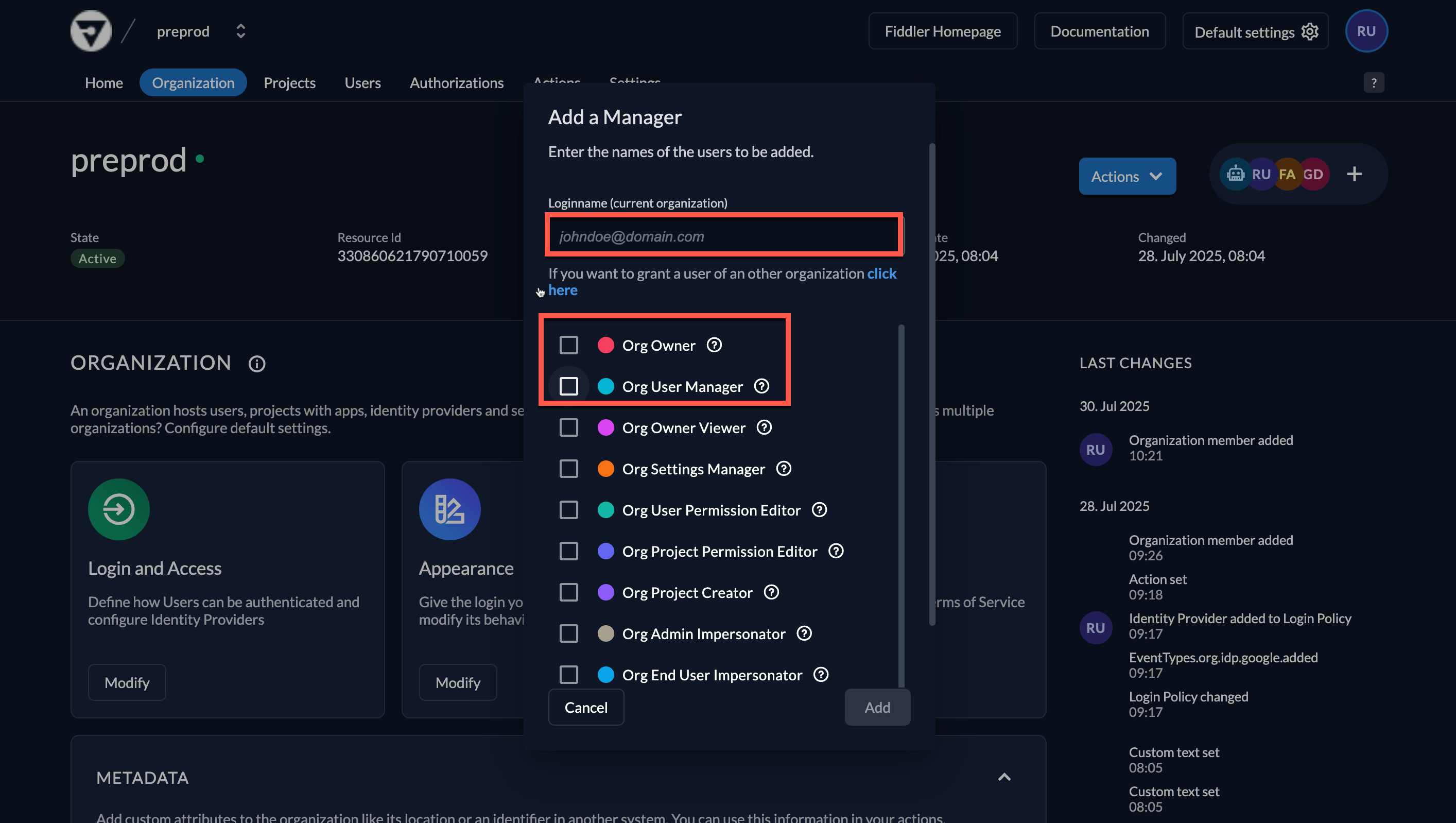The image size is (1456, 823).
Task: Click the help question mark icon top right
Action: tap(1374, 82)
